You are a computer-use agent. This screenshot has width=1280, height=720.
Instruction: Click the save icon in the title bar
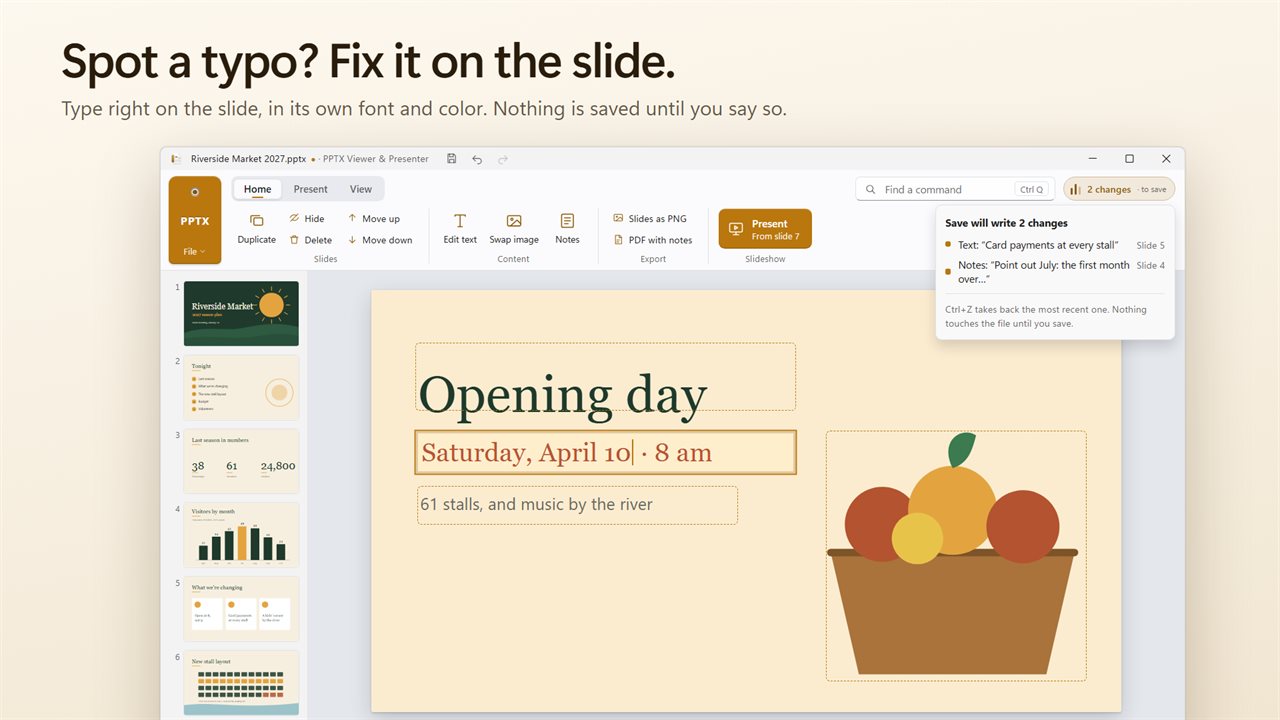452,159
